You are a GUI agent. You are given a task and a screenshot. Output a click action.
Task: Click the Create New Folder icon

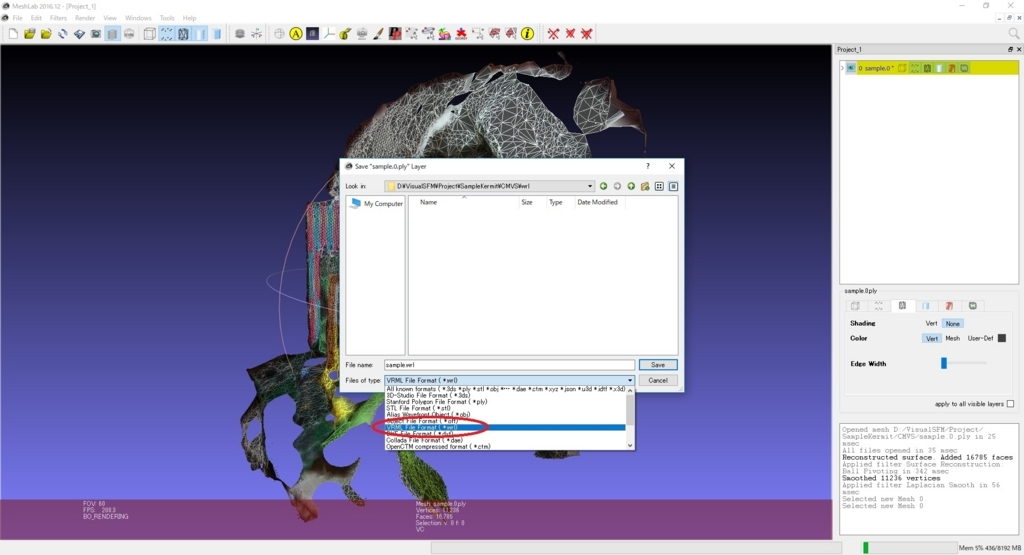[645, 186]
